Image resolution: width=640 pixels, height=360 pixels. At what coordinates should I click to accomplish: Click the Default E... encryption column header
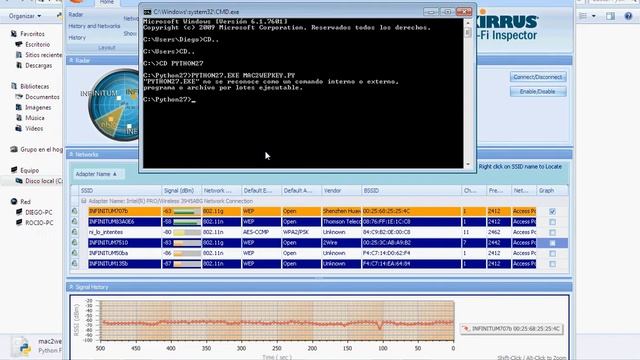261,191
